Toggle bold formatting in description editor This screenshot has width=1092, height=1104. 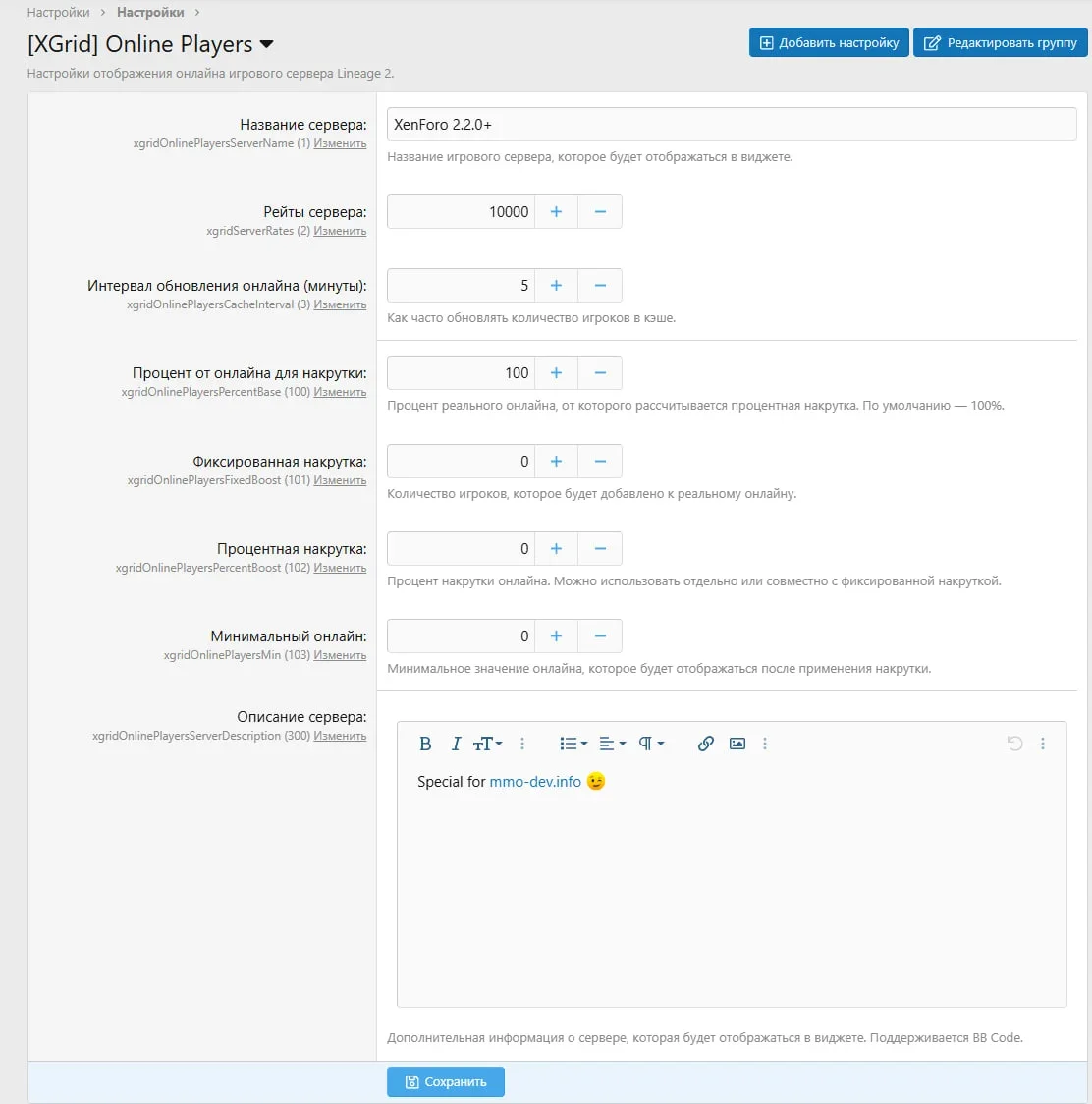425,744
